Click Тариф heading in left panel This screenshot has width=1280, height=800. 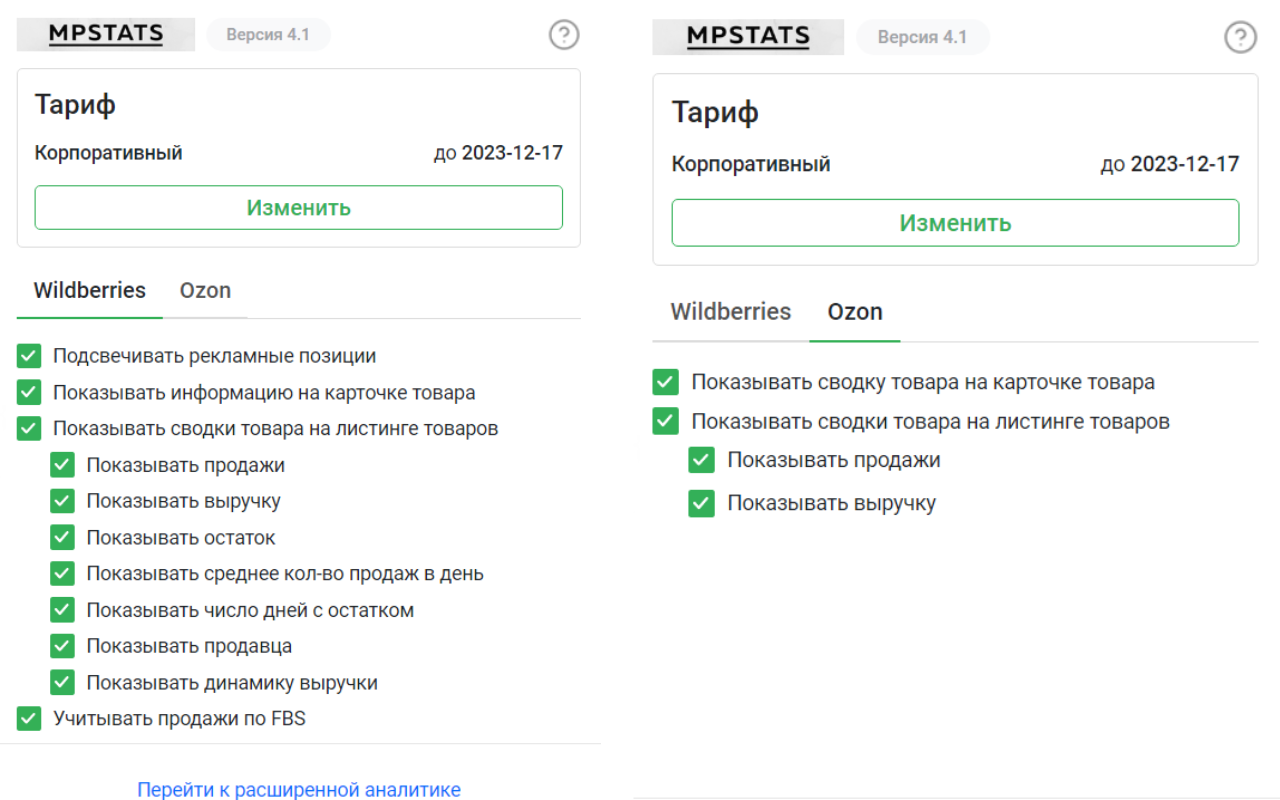coord(75,105)
